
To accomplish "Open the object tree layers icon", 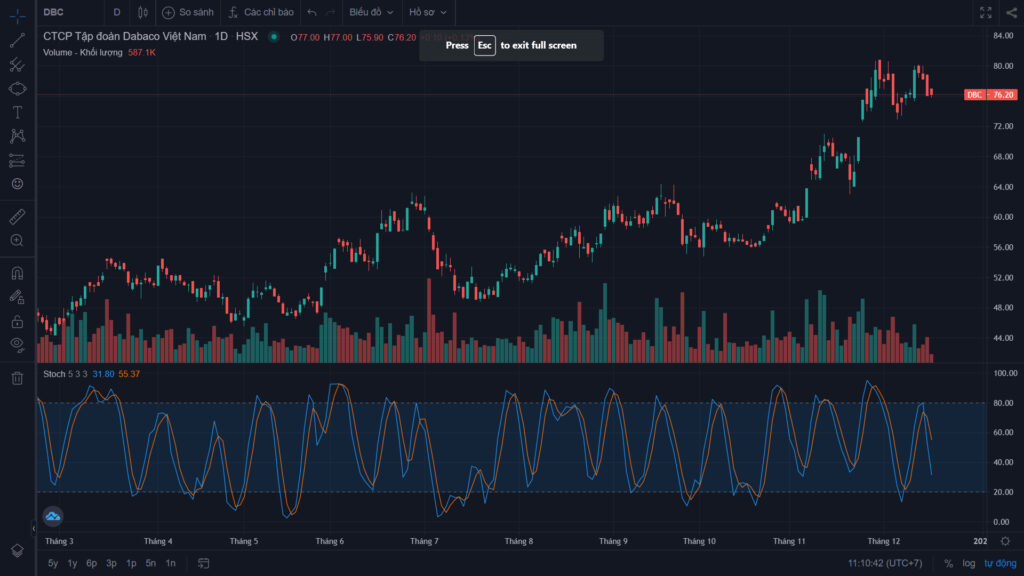I will pos(18,551).
